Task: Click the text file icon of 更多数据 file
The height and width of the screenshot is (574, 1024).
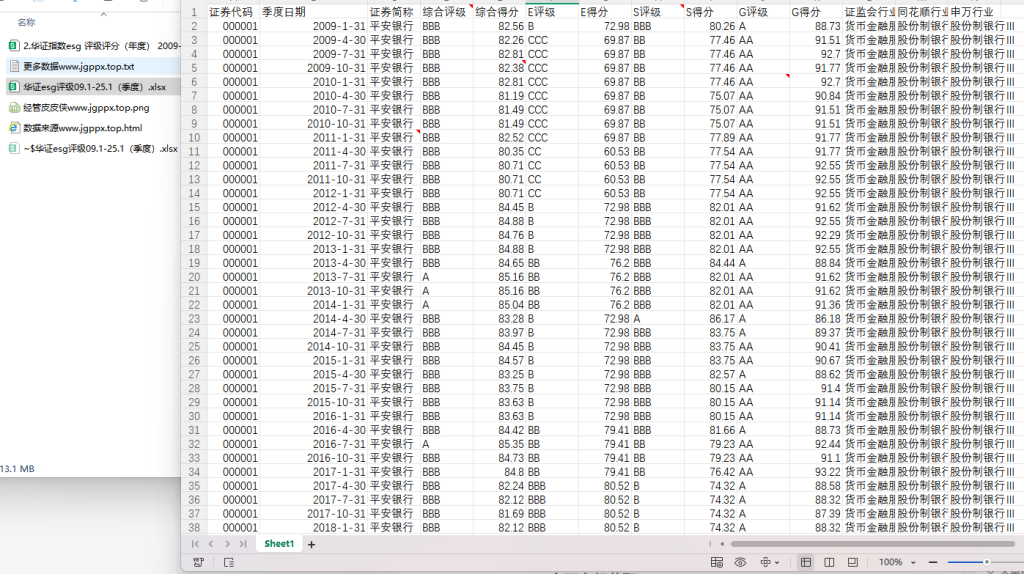Action: click(x=14, y=67)
